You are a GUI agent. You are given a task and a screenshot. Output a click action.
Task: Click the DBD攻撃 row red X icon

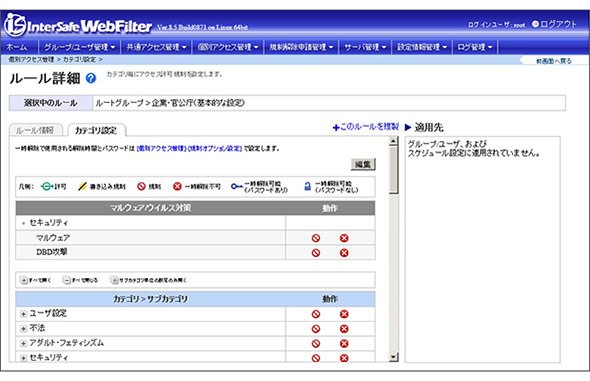[344, 253]
